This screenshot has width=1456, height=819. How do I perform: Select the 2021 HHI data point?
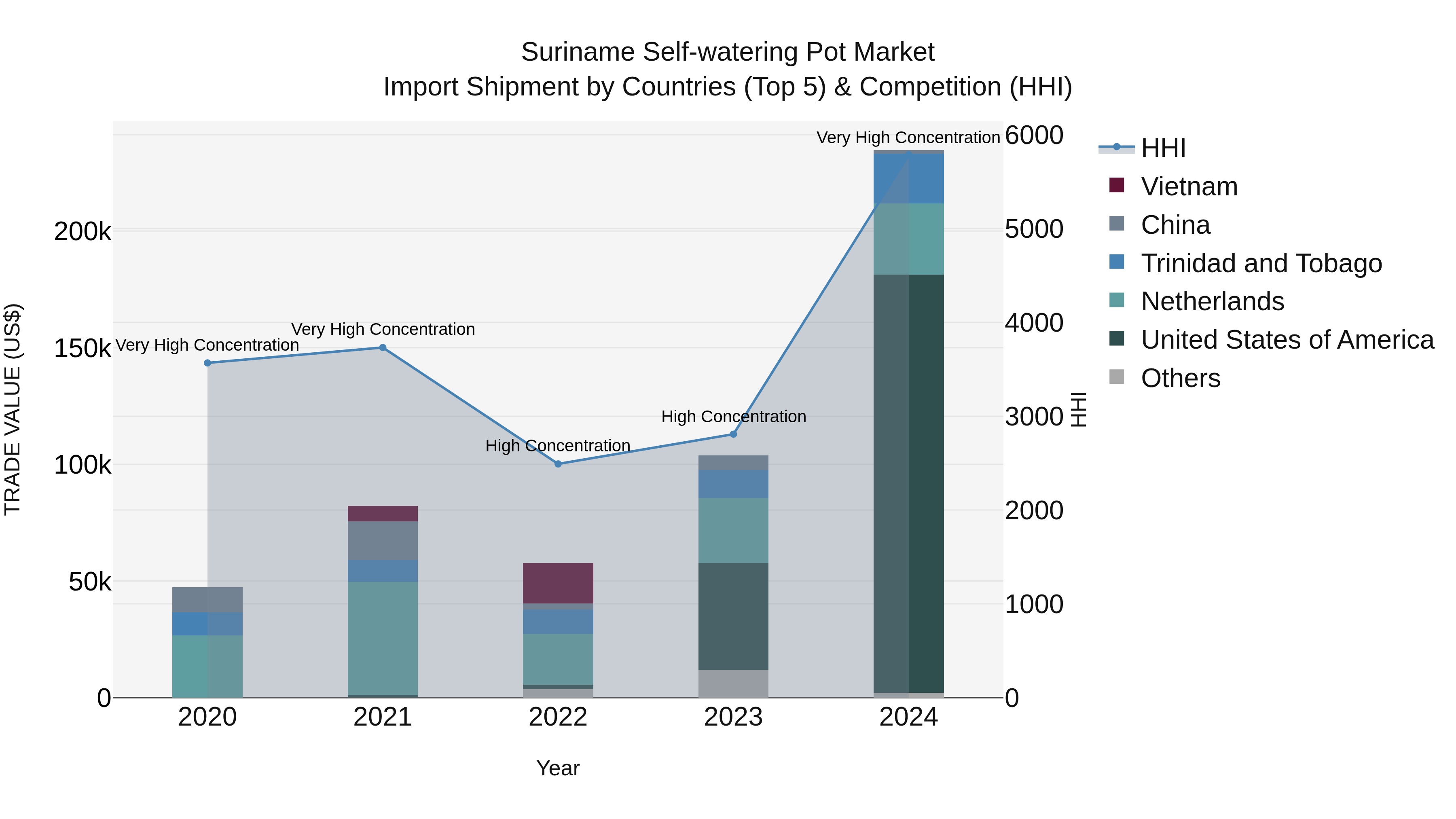(x=383, y=347)
